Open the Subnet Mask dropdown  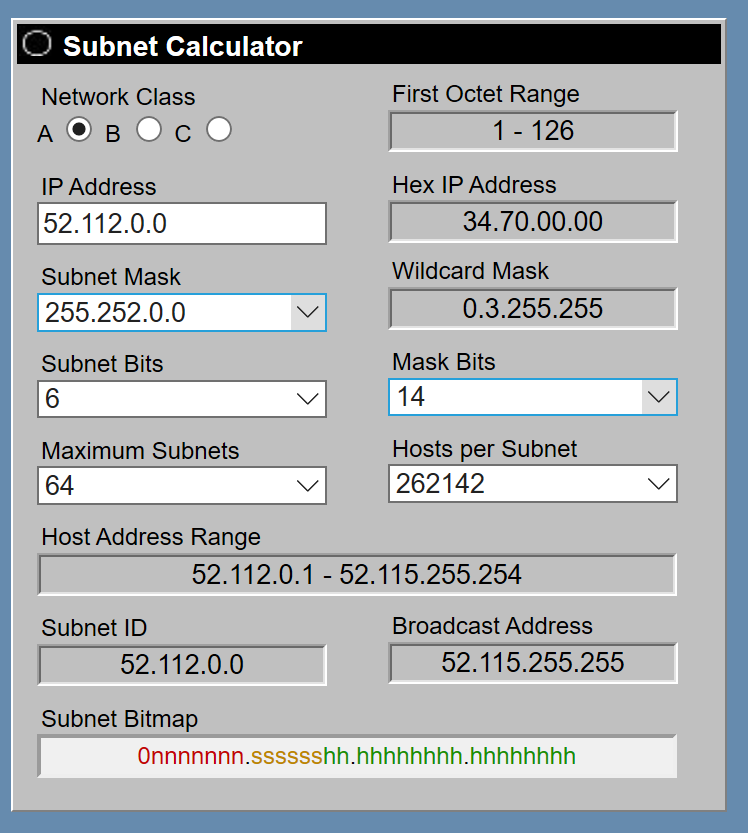tap(182, 312)
